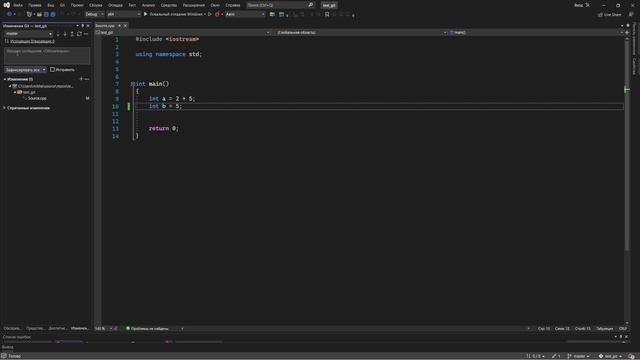Click the Live Share icon
The height and width of the screenshot is (360, 640).
point(600,14)
